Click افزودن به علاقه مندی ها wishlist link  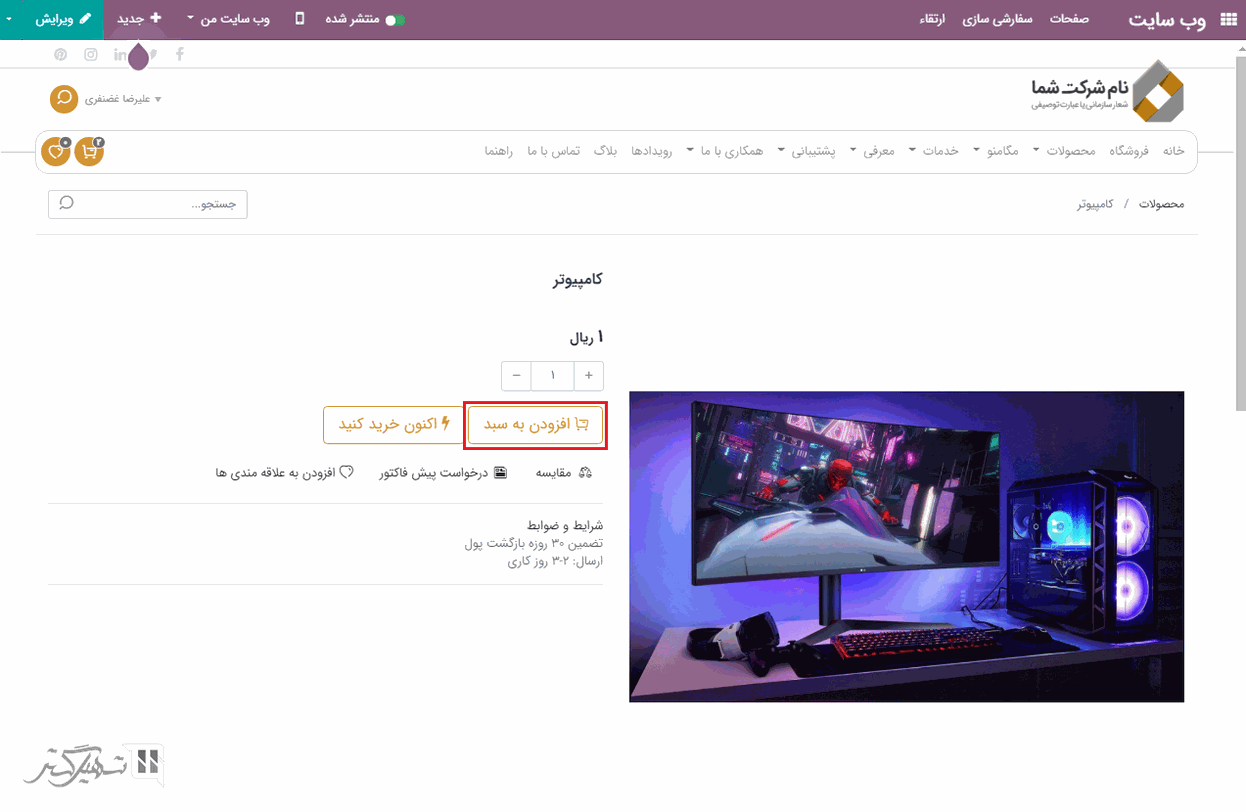pyautogui.click(x=284, y=472)
